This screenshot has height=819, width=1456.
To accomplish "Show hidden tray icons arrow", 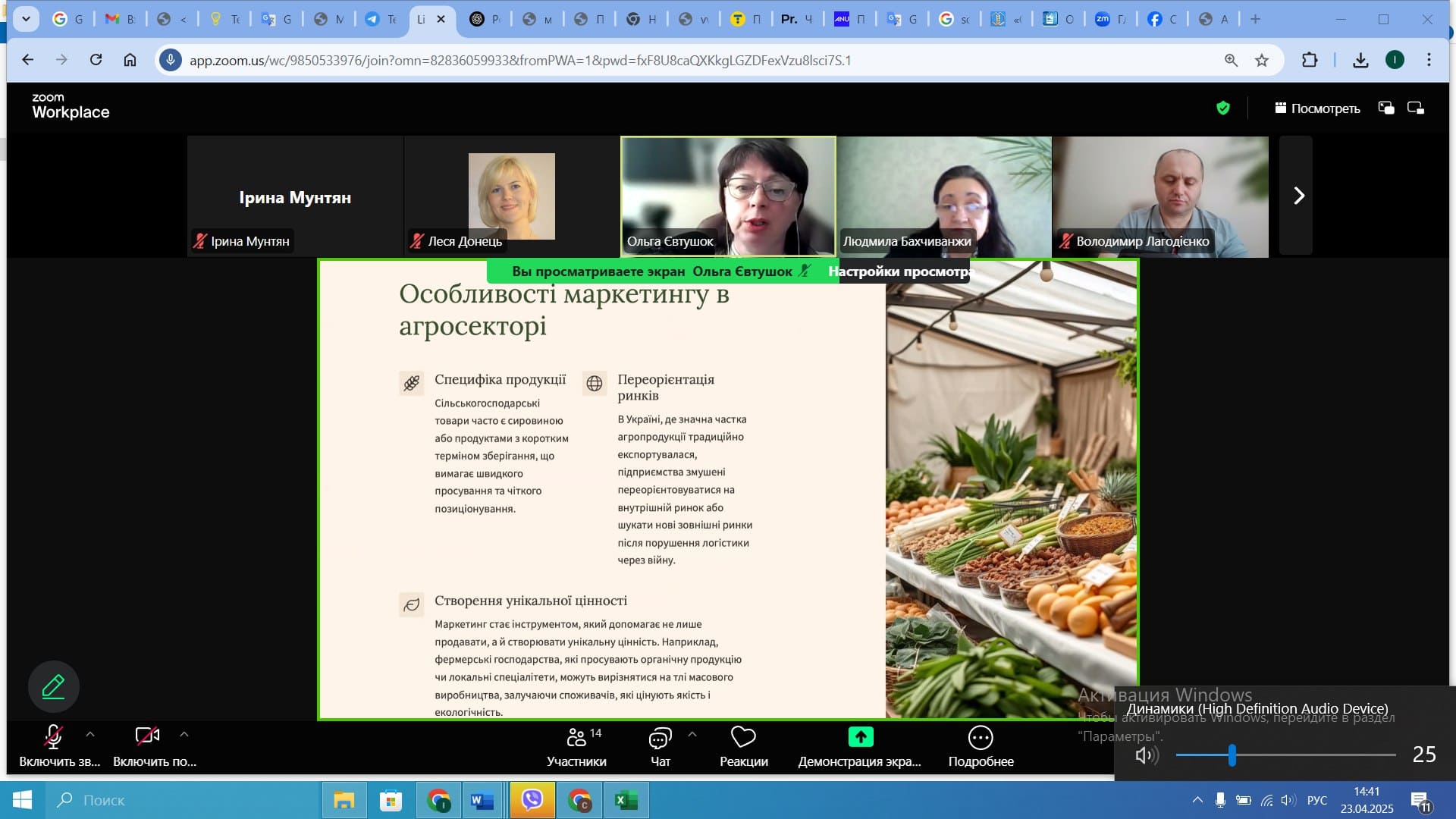I will (x=1197, y=800).
